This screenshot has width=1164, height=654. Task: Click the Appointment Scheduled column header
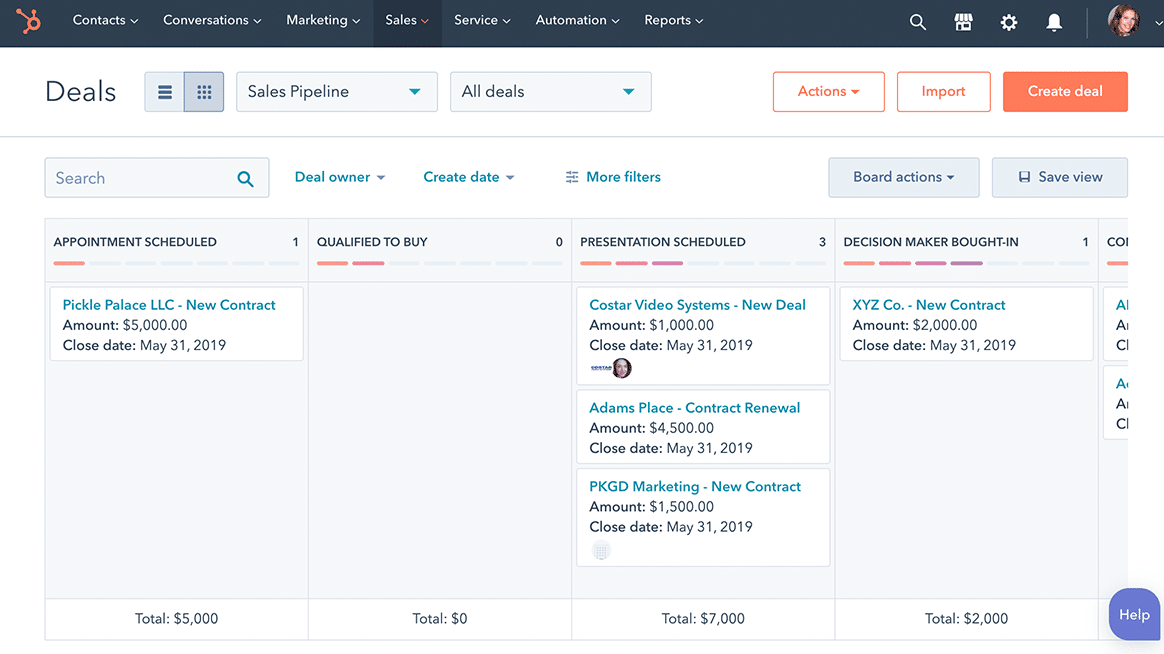tap(135, 242)
